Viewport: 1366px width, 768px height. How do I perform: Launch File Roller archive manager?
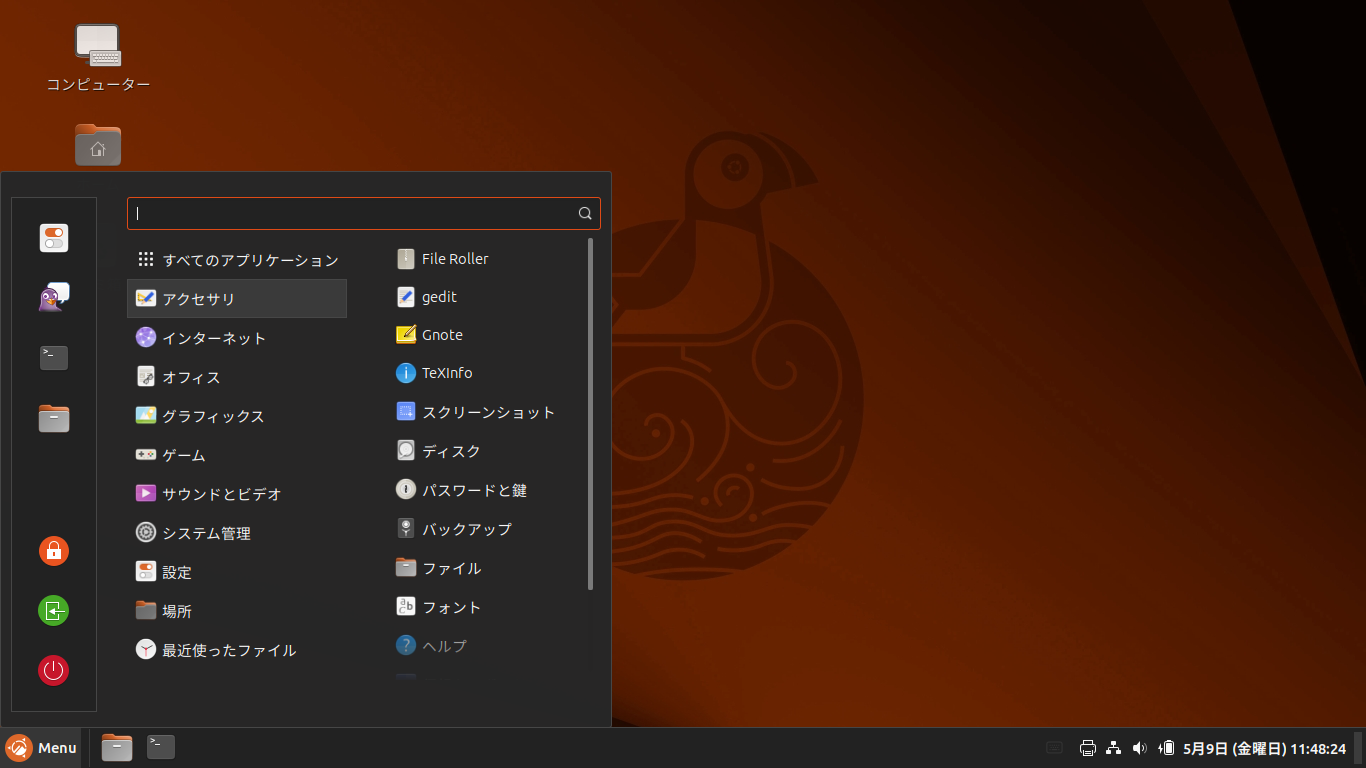pyautogui.click(x=454, y=258)
